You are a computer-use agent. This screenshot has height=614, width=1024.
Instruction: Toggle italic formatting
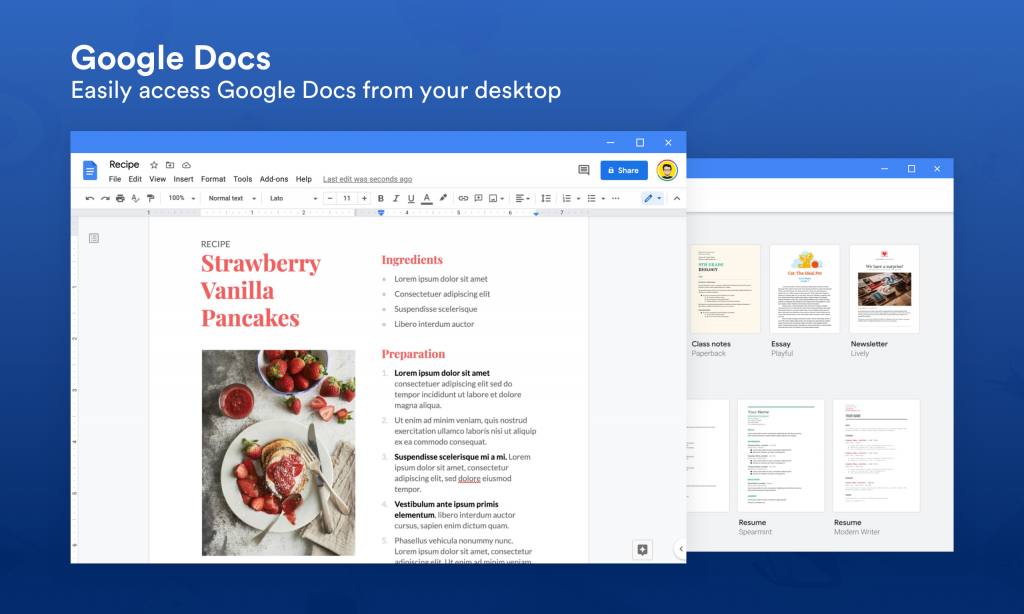click(x=396, y=198)
